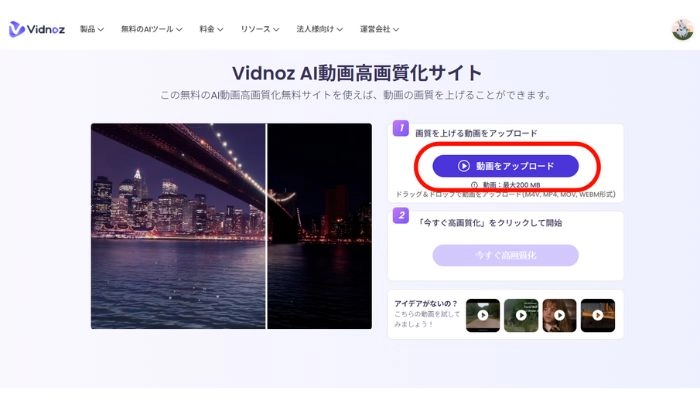Click the 「今すぐ高画質化」をクリックして開始 text
This screenshot has height=400, width=700.
[x=489, y=223]
